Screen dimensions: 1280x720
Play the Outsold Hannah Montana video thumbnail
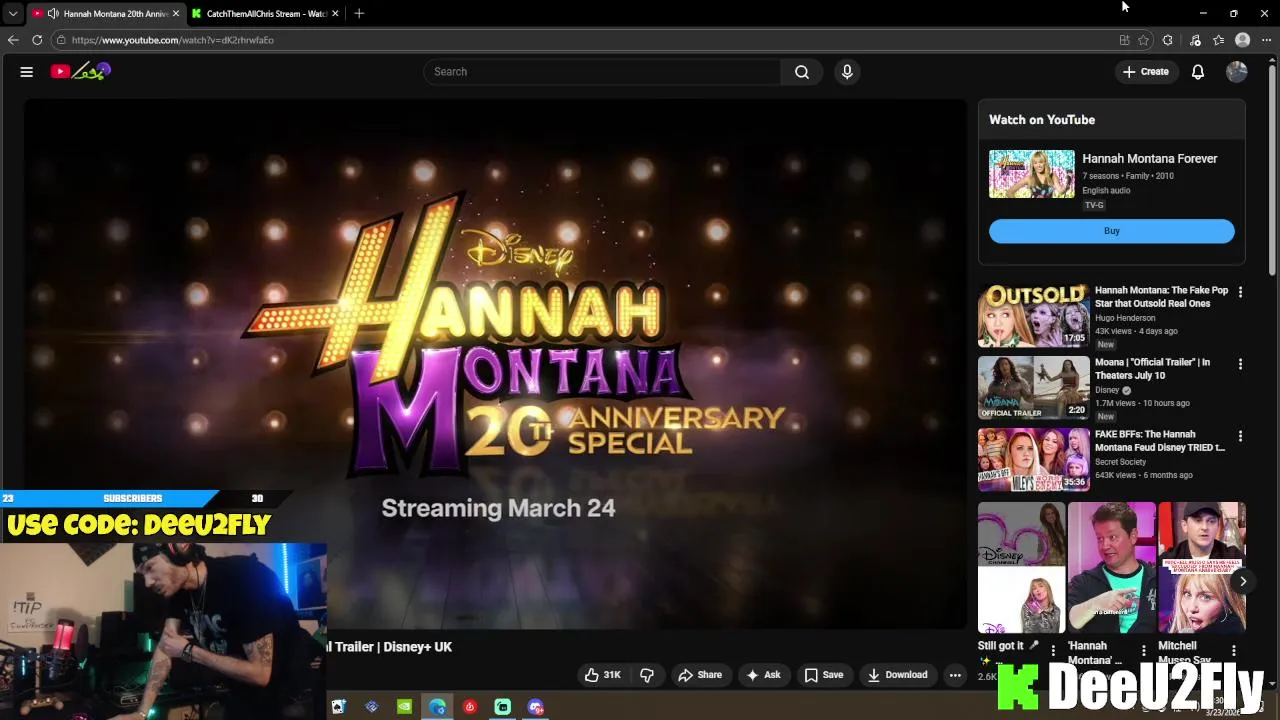[x=1034, y=315]
